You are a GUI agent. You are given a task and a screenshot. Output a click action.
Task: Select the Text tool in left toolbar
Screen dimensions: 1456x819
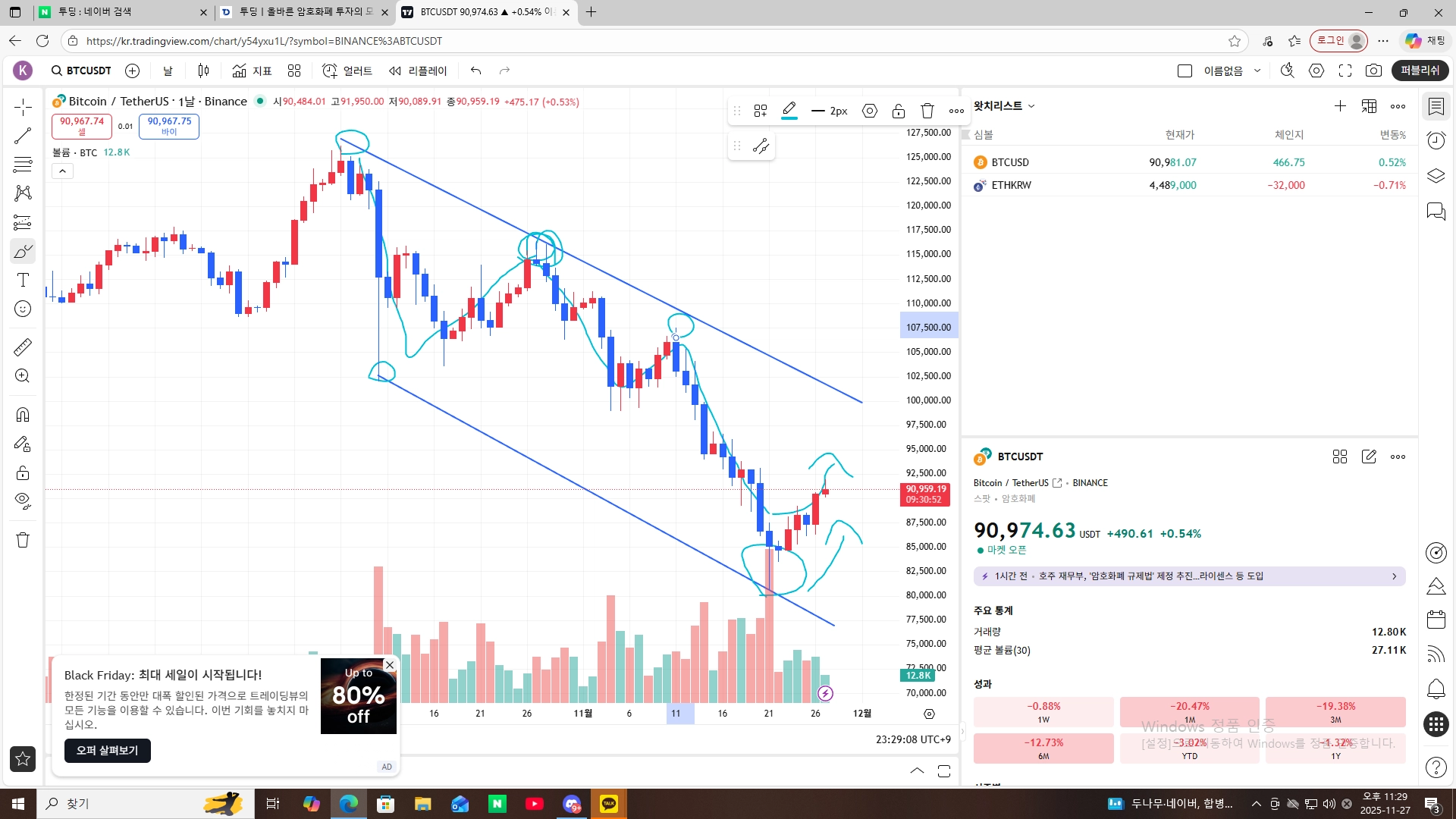23,280
